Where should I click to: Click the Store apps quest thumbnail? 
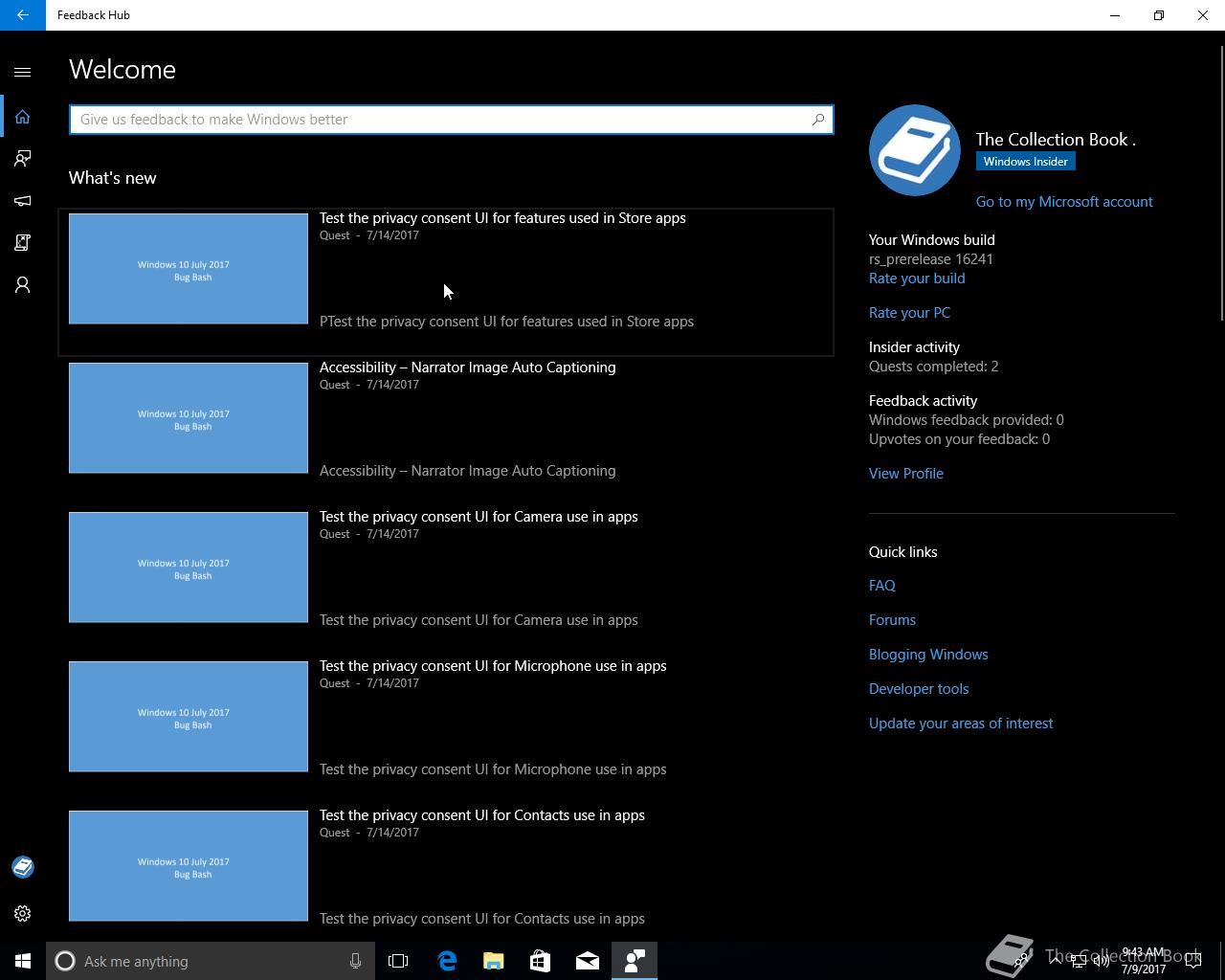tap(189, 269)
